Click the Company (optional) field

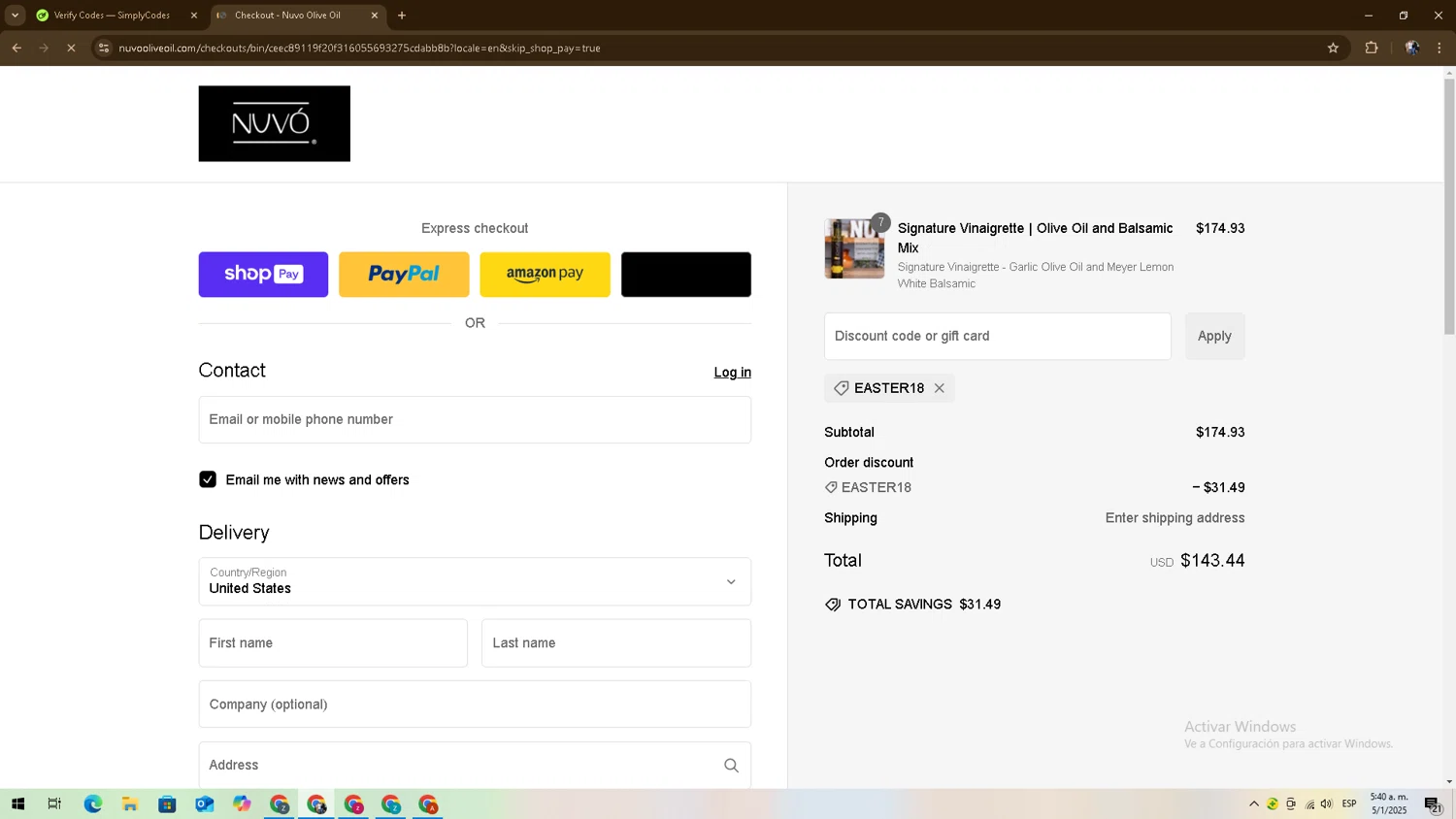pos(475,704)
